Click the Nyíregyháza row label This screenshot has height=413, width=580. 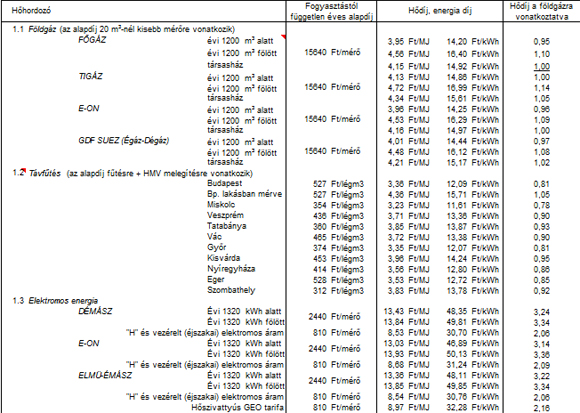231,269
